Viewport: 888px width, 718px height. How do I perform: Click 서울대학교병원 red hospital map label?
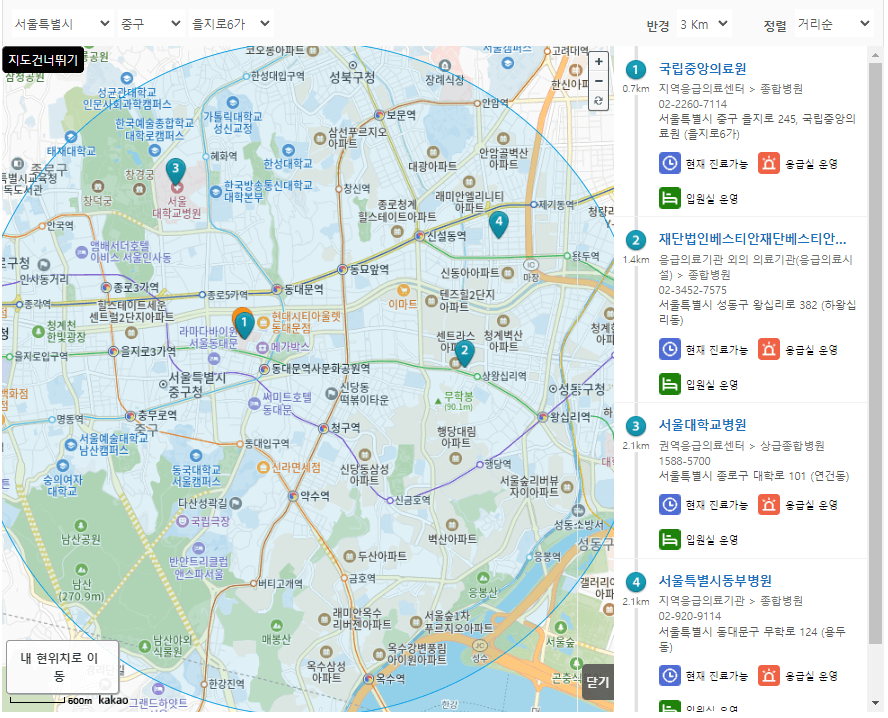click(177, 207)
